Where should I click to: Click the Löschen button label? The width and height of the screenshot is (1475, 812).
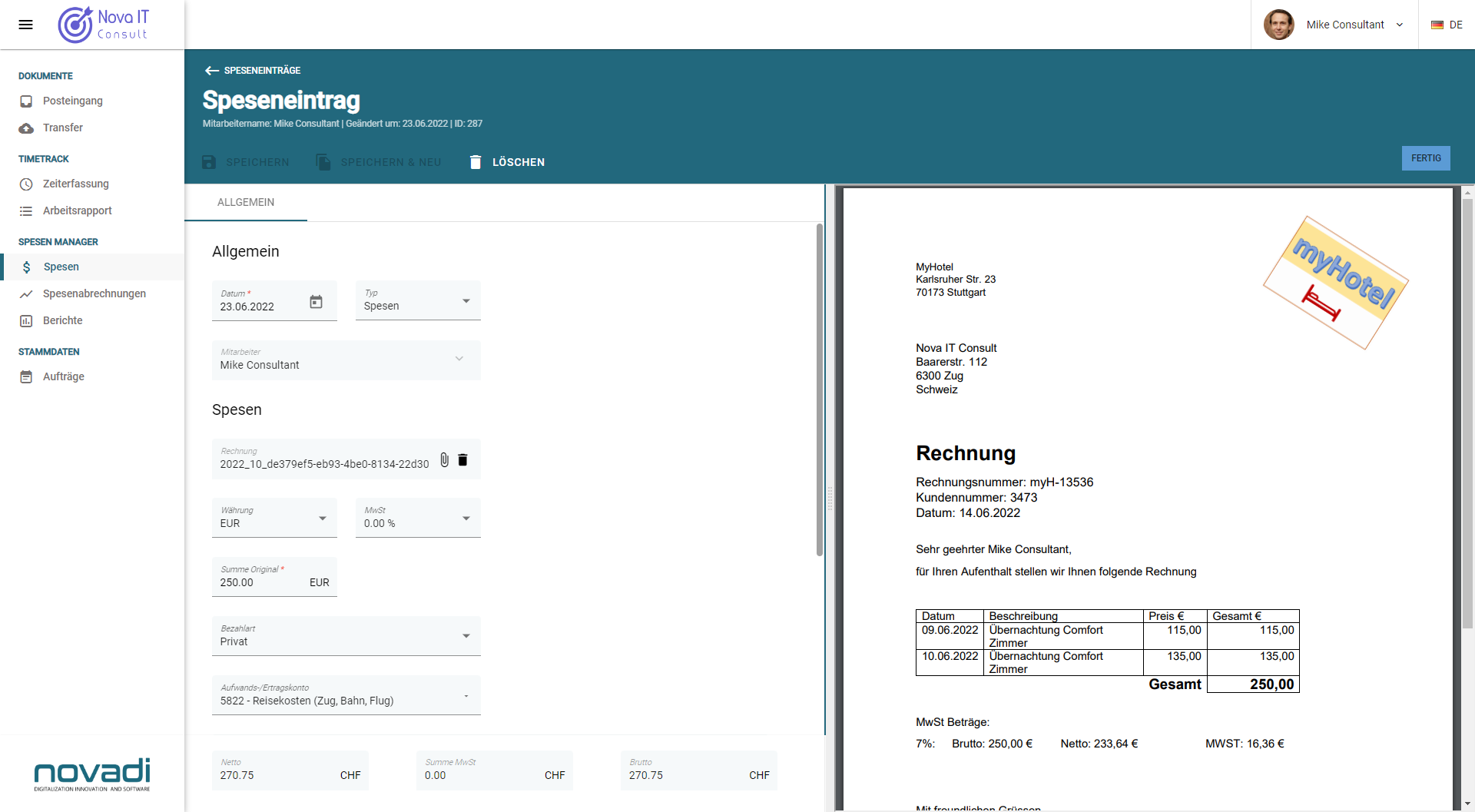coord(519,162)
